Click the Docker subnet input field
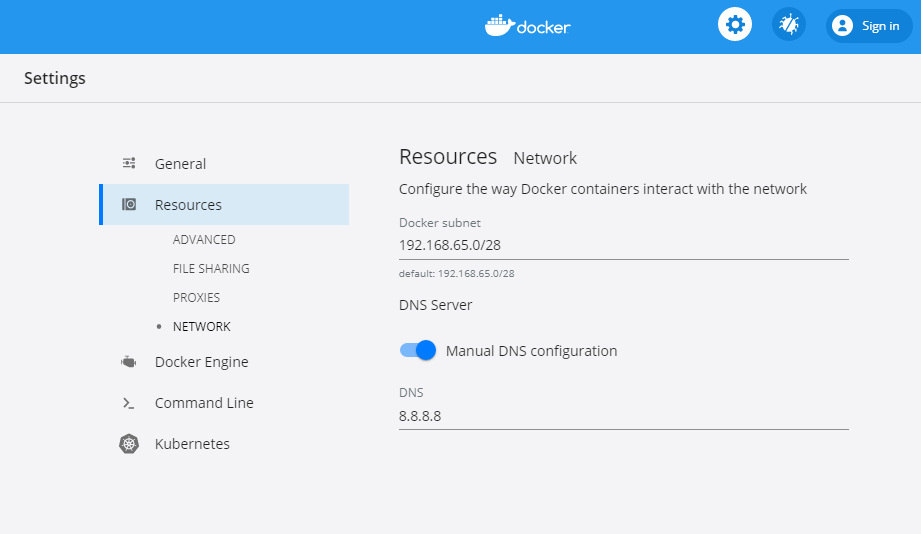The height and width of the screenshot is (534, 921). (623, 246)
